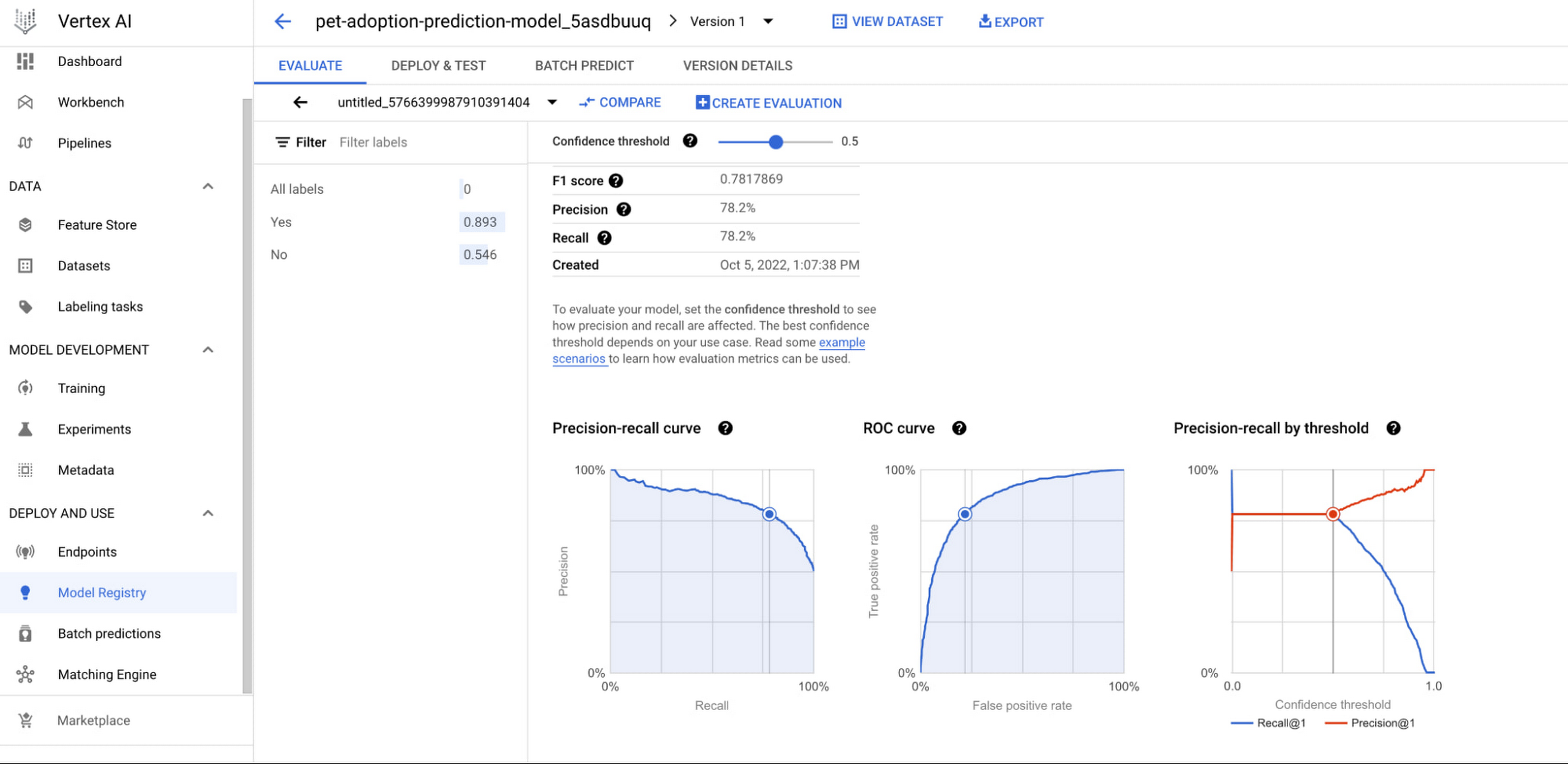Image resolution: width=1568 pixels, height=764 pixels.
Task: Switch to the VERSION DETAILS tab
Action: coord(737,66)
